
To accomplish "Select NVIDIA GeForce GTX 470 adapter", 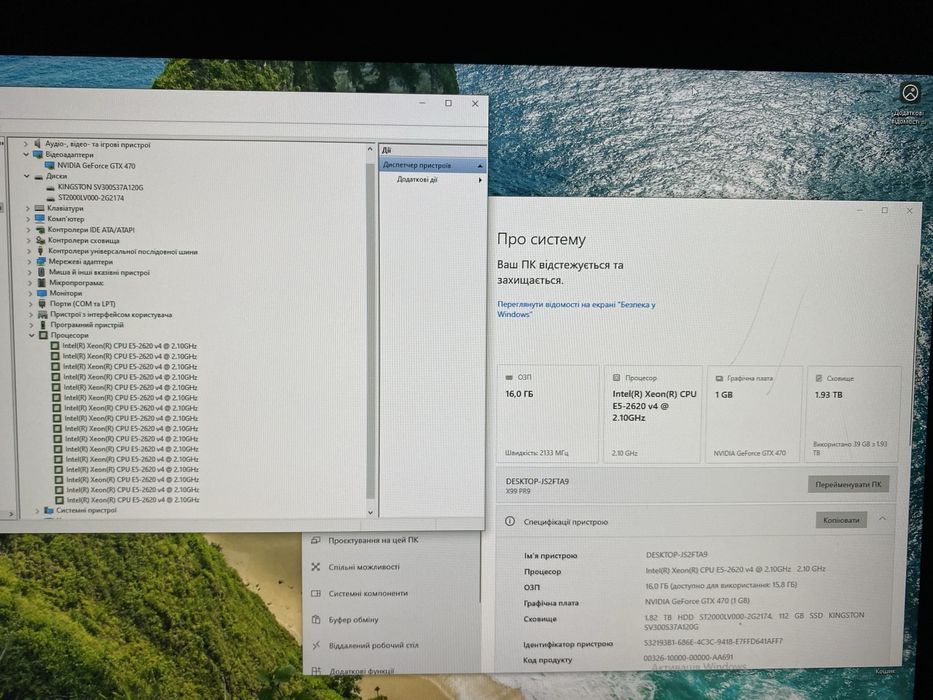I will pos(96,165).
